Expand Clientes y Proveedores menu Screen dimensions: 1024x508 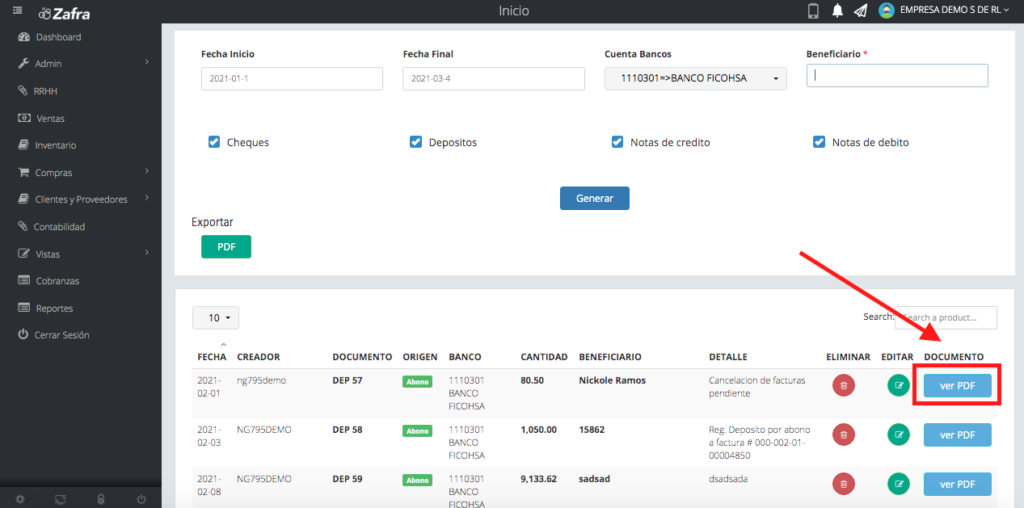click(x=80, y=199)
